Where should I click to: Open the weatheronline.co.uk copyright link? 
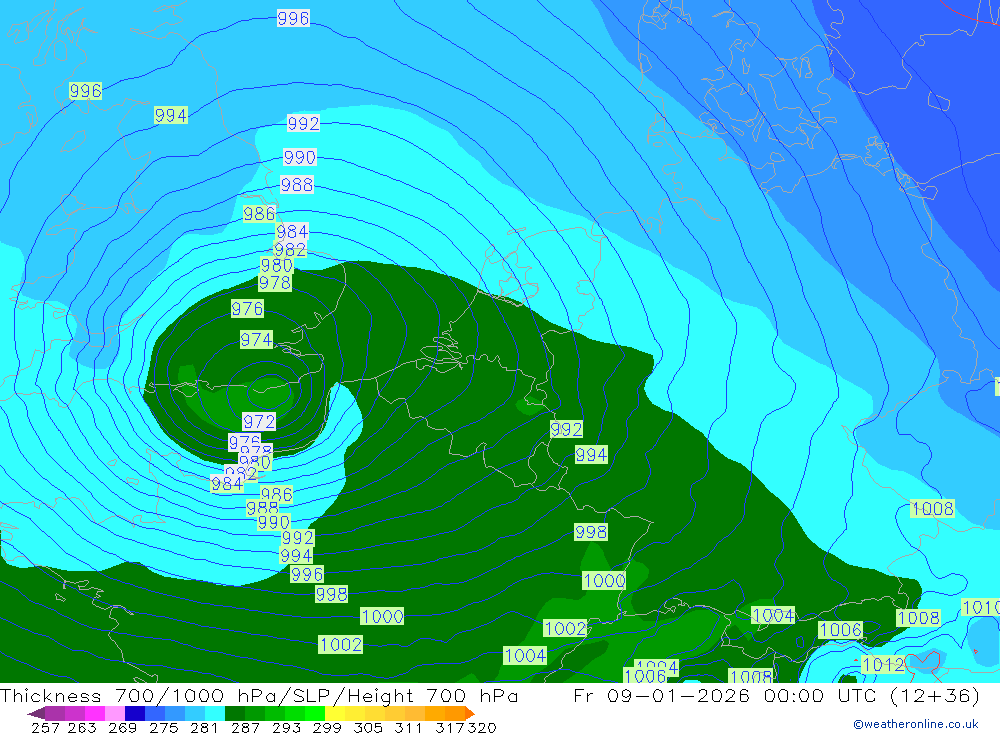pyautogui.click(x=916, y=724)
